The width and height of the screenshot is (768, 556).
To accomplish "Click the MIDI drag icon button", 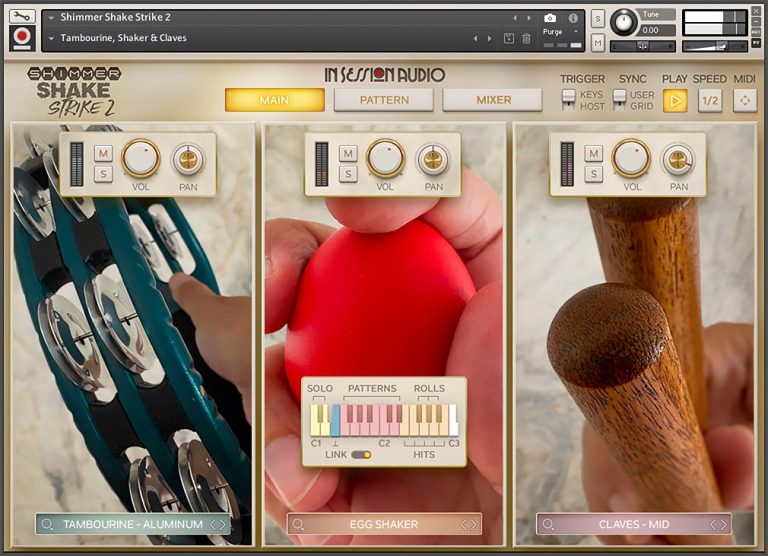I will [745, 100].
